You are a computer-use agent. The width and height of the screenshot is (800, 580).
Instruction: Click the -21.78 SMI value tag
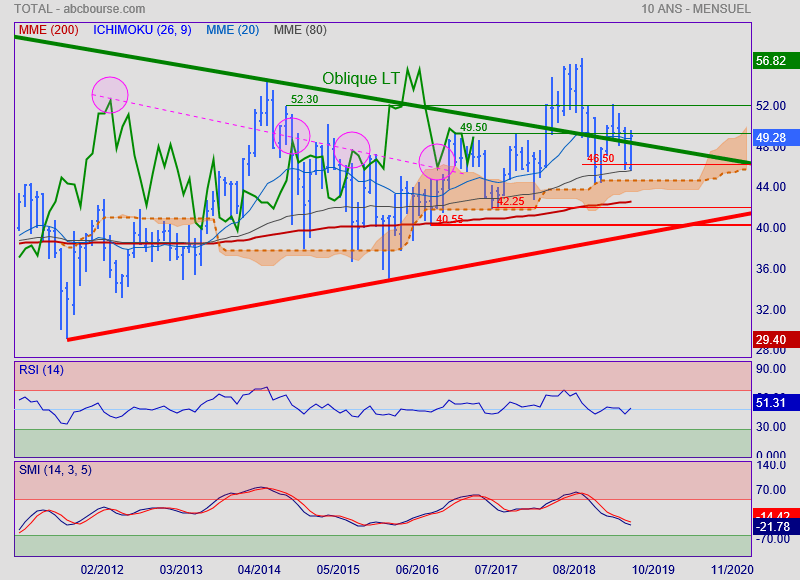click(776, 527)
